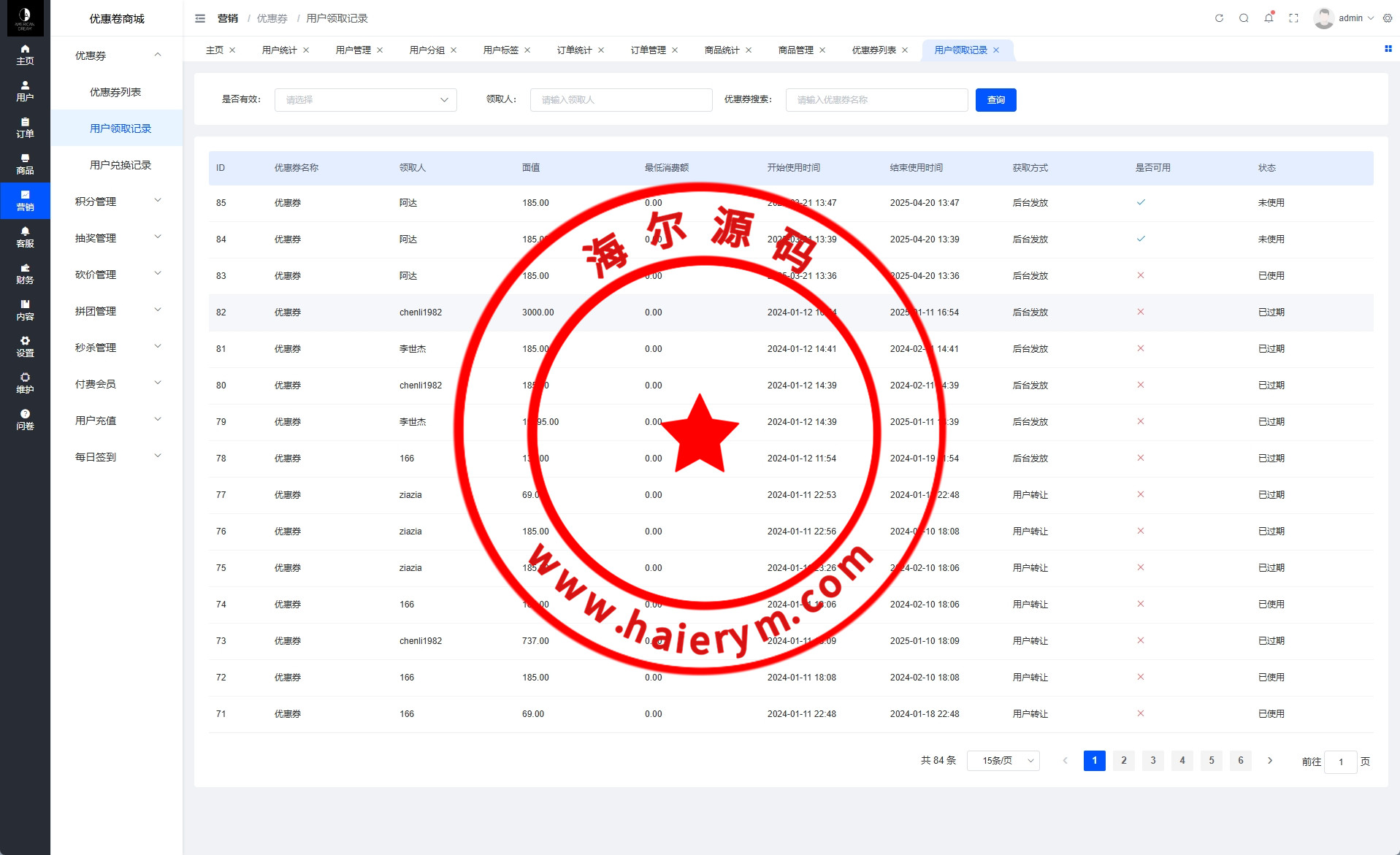Expand the 积分管理 menu group
The height and width of the screenshot is (855, 1400).
click(117, 202)
